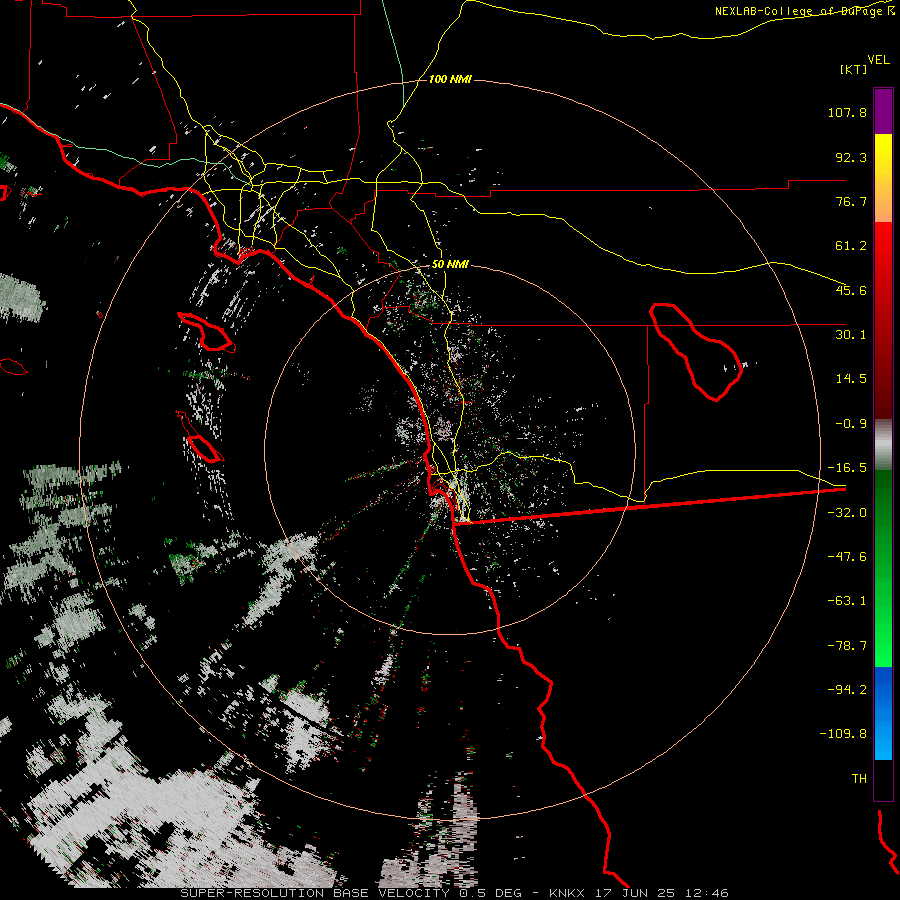Click the 30.1 velocity scale value
The width and height of the screenshot is (900, 900).
[x=851, y=335]
